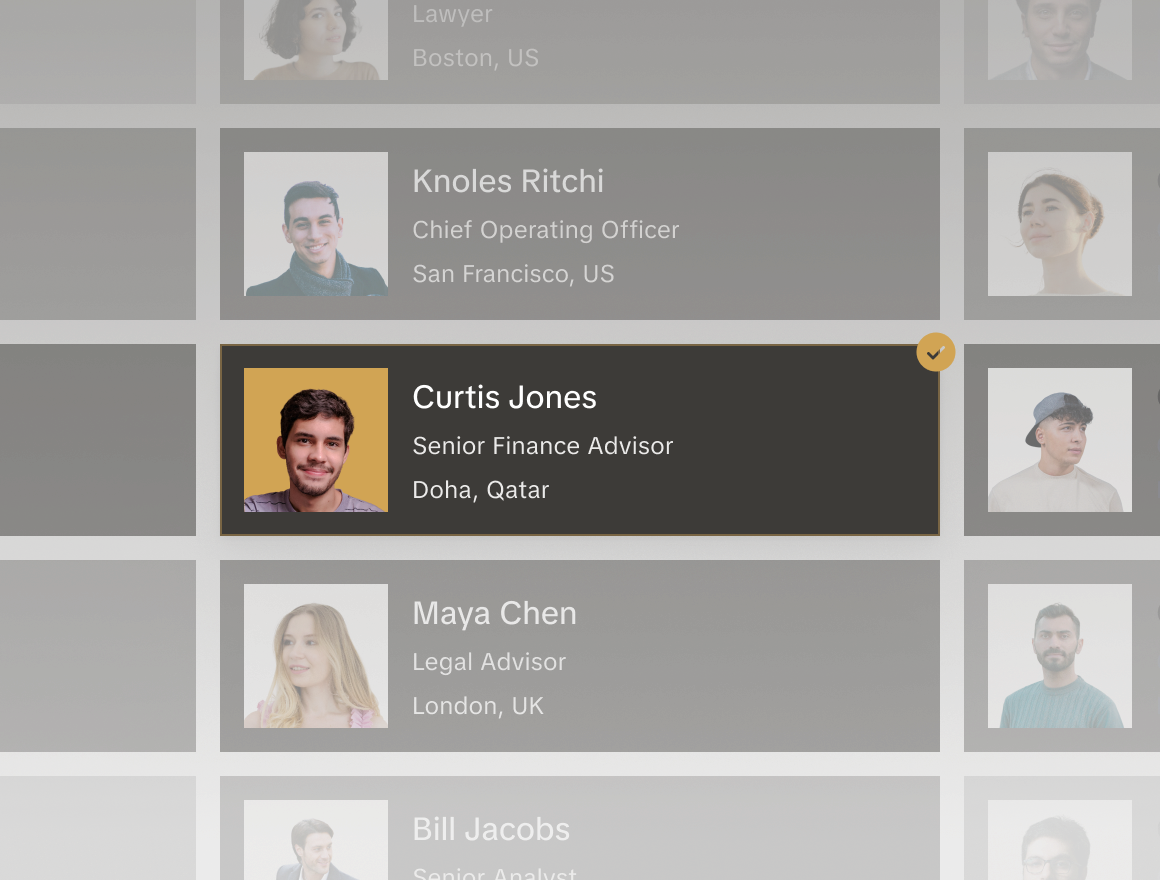1160x880 pixels.
Task: Open Curtis Jones profile photo
Action: pyautogui.click(x=316, y=440)
